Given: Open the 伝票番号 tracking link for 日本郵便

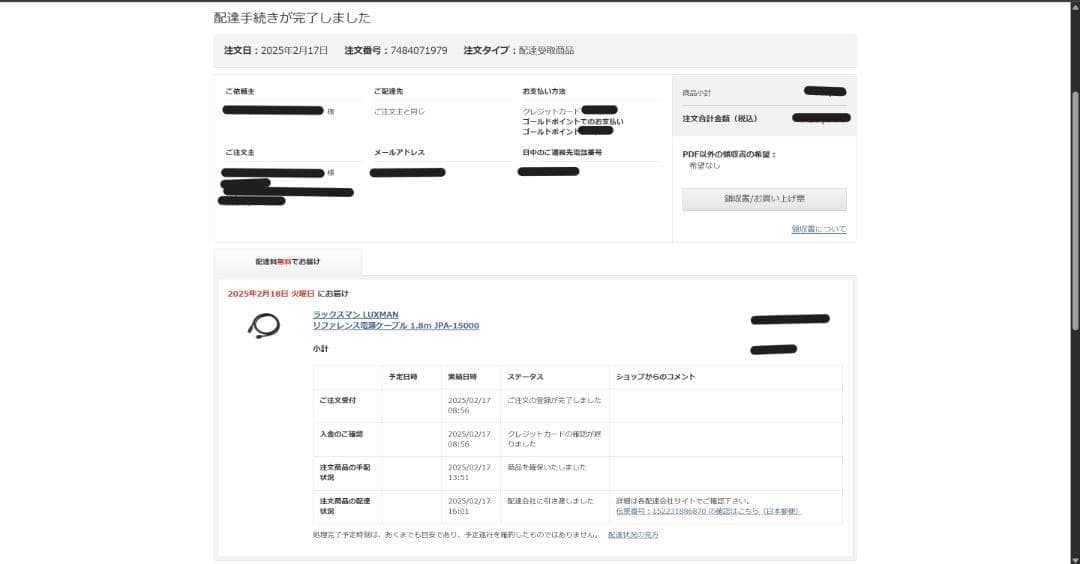Looking at the screenshot, I should pos(708,511).
